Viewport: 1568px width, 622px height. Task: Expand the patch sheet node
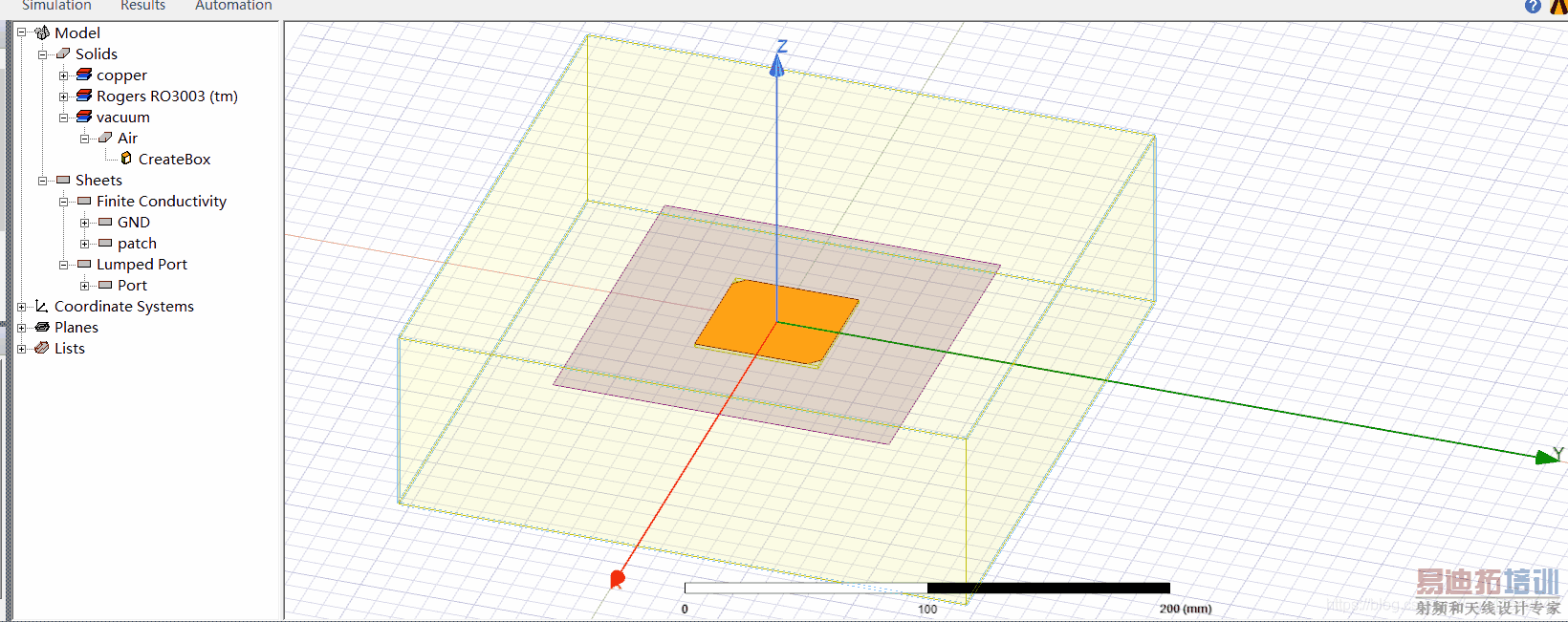(x=85, y=244)
